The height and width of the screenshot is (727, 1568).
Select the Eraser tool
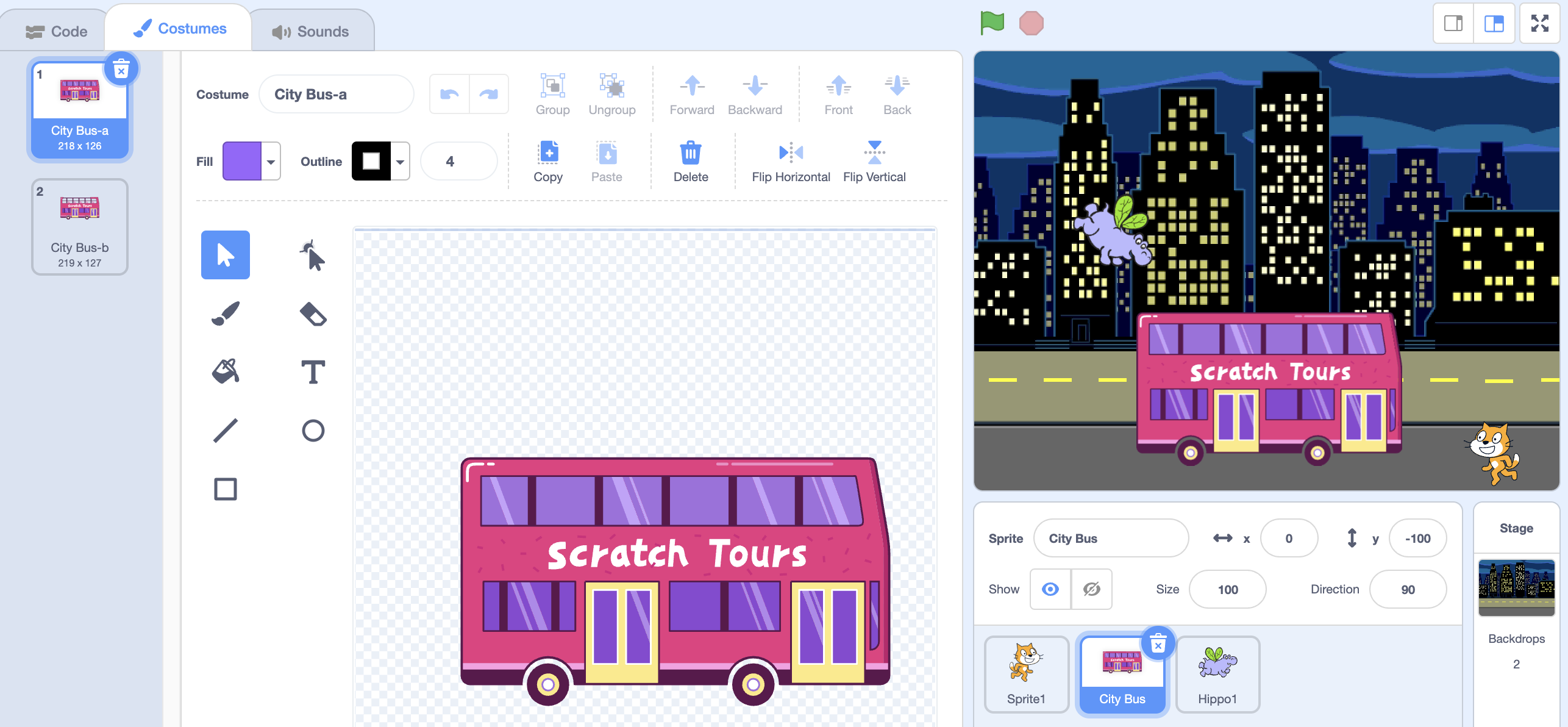point(313,314)
